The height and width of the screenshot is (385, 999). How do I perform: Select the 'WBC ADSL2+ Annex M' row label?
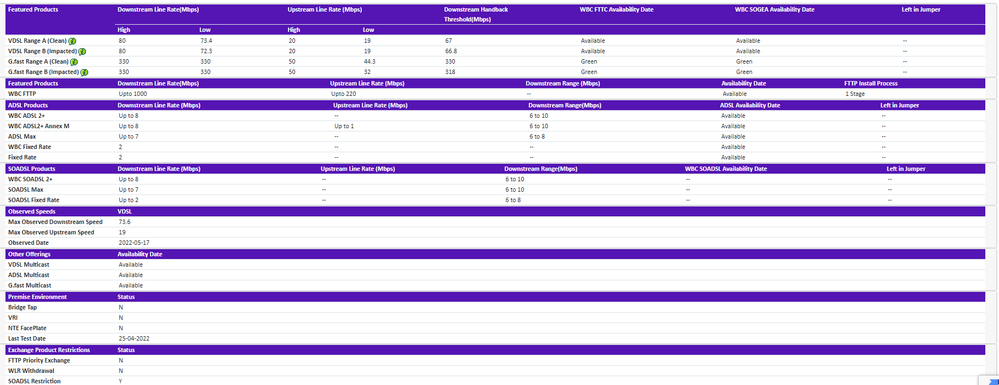point(38,126)
